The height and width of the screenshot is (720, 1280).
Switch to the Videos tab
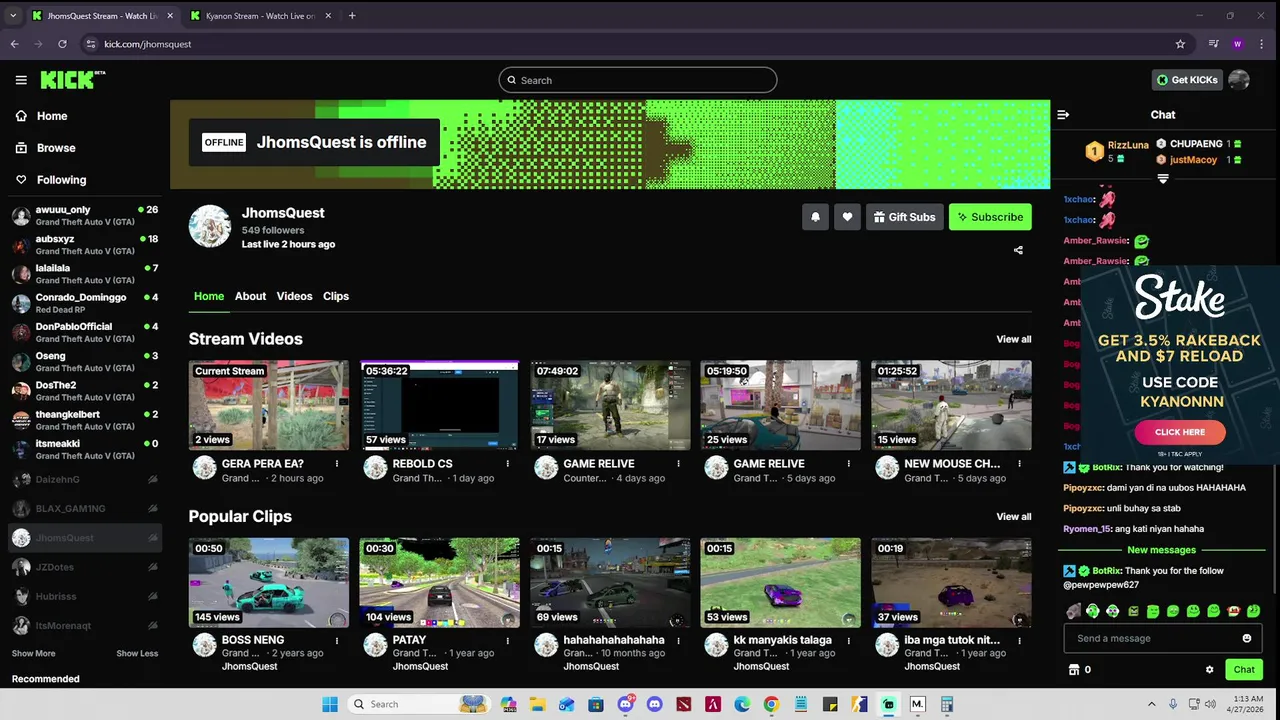tap(294, 296)
